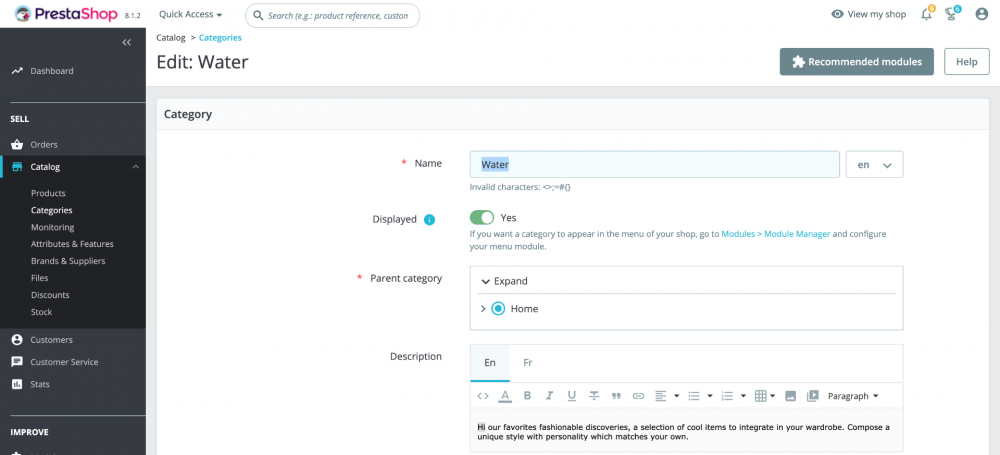The image size is (1000, 455).
Task: Open the Name language dropdown
Action: coord(874,165)
